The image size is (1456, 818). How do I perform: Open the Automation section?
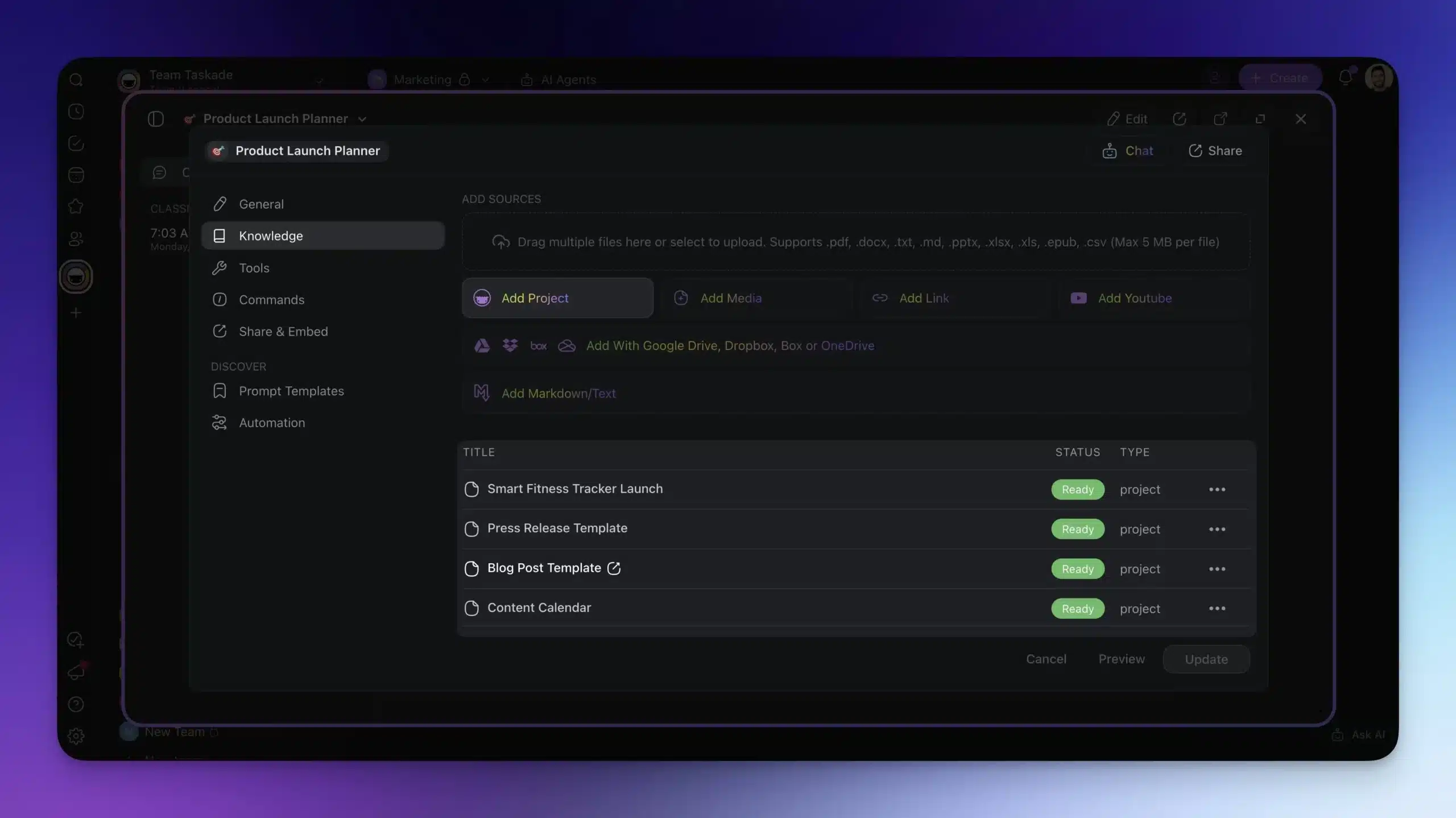[272, 422]
